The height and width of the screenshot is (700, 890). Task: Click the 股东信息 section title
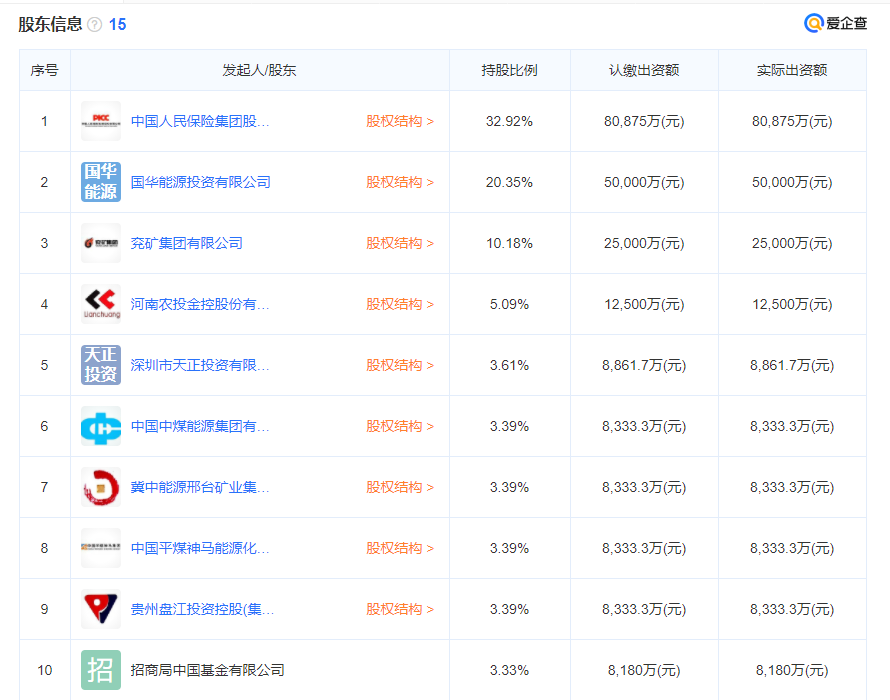[x=50, y=24]
